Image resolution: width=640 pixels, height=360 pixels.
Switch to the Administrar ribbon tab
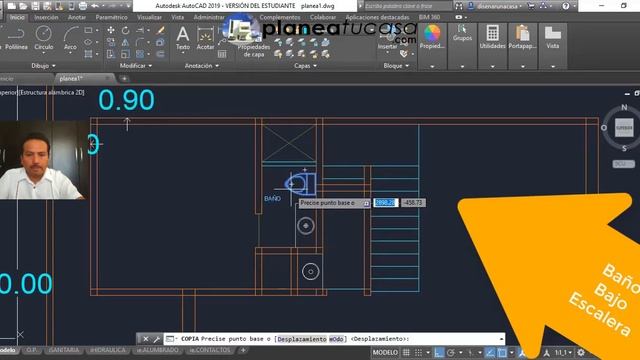coord(209,18)
